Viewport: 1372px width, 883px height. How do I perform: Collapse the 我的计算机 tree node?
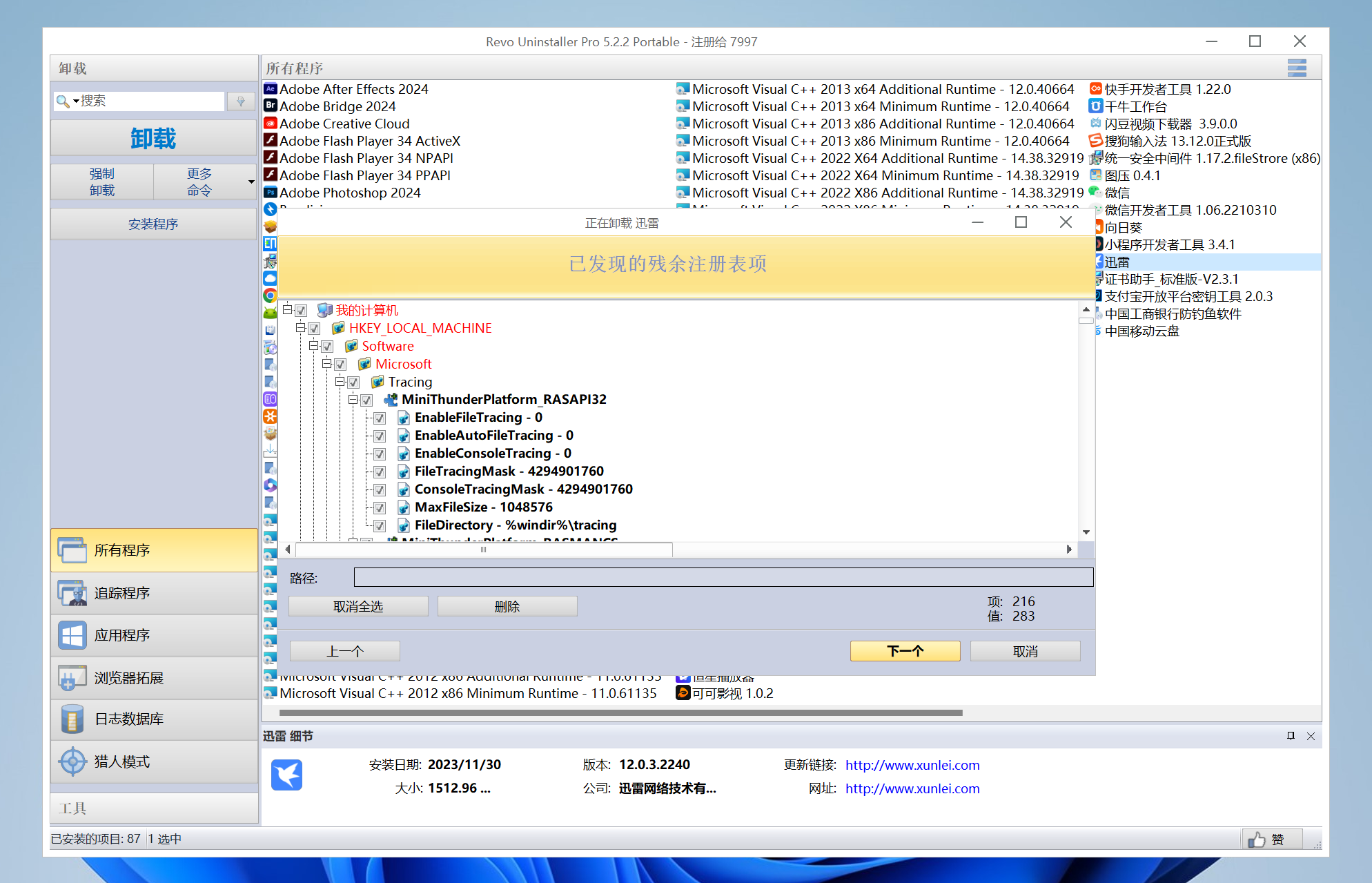click(x=288, y=310)
